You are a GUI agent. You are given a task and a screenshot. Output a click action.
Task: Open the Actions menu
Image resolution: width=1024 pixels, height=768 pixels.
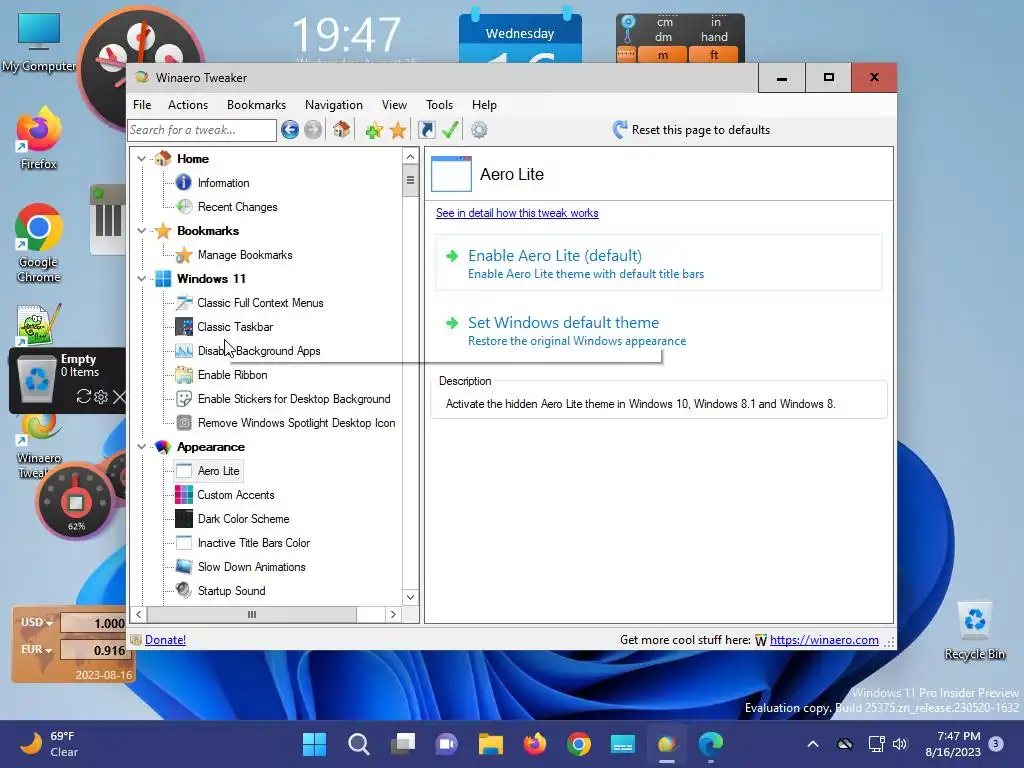(187, 104)
